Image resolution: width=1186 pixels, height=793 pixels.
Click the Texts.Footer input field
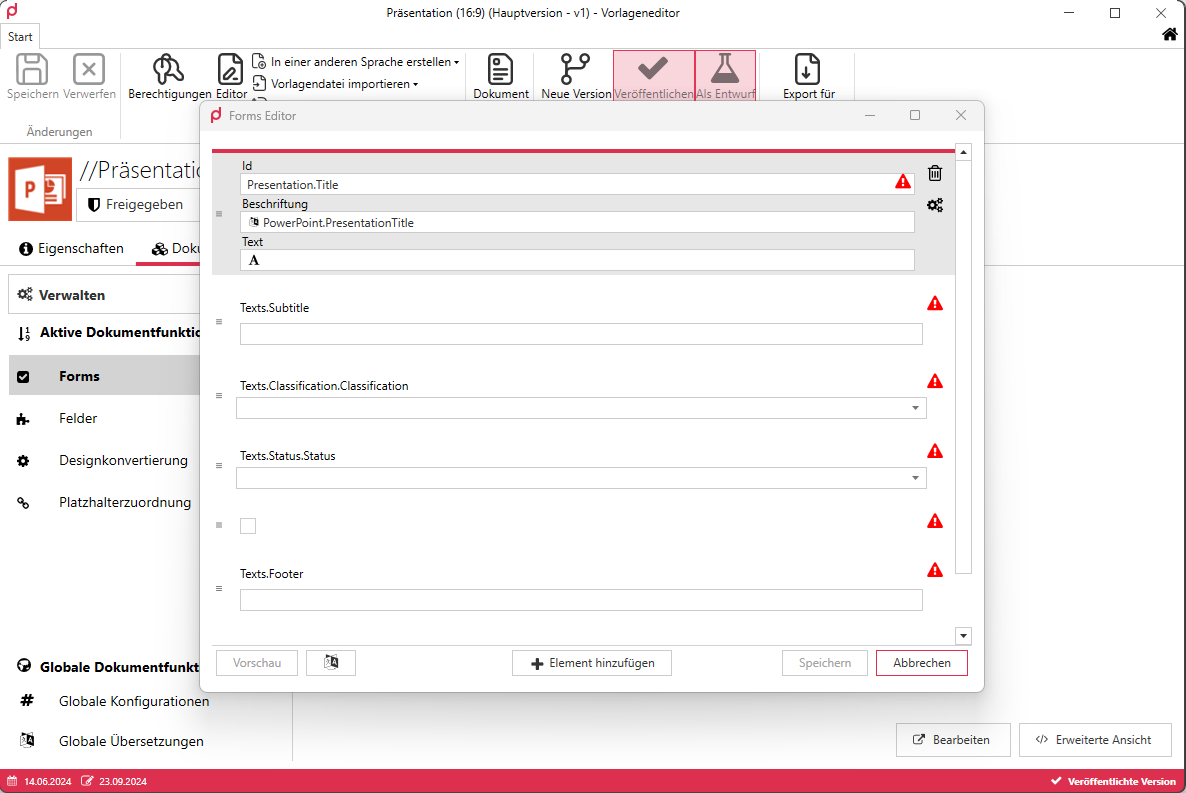[x=581, y=600]
